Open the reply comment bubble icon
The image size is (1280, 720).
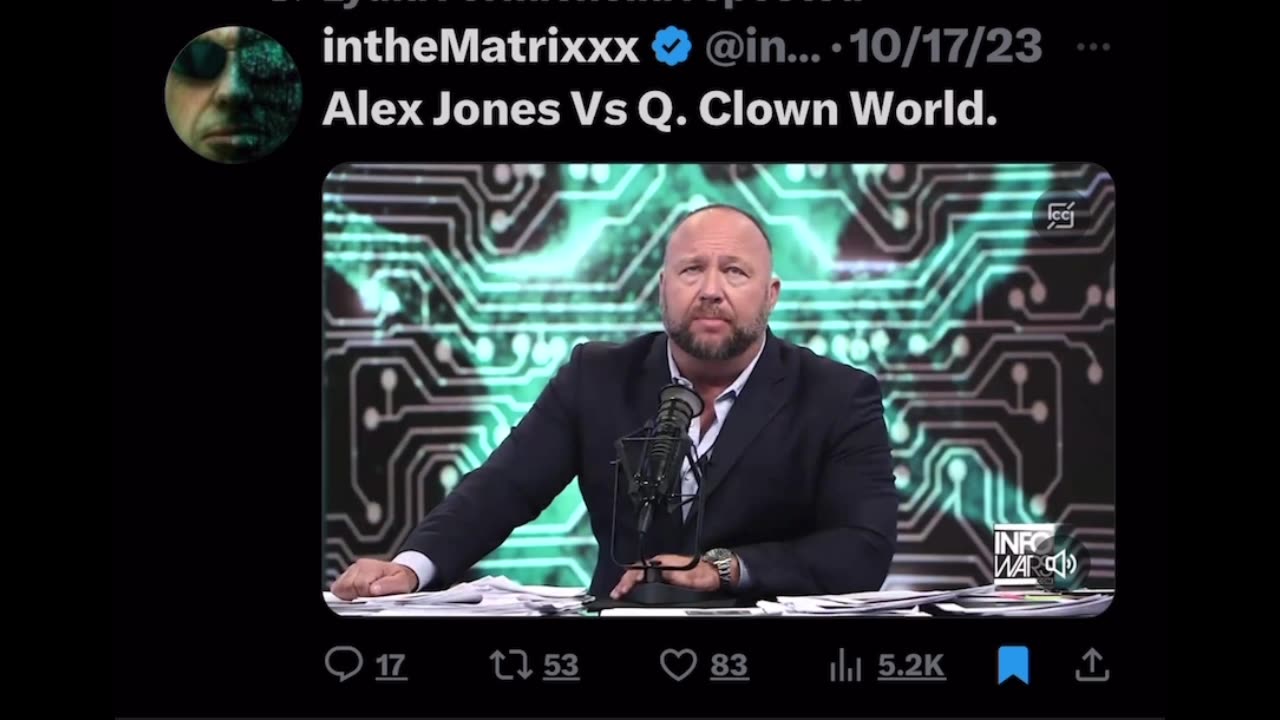(343, 664)
